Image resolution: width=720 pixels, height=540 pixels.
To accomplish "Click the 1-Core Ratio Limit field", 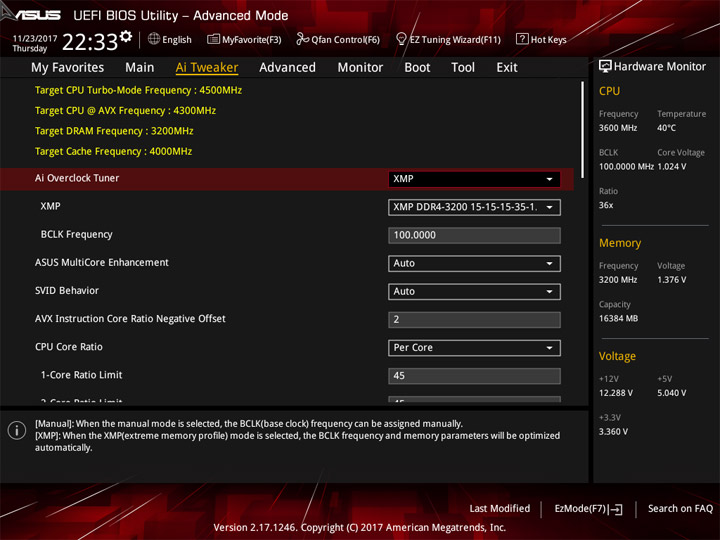I will coord(474,376).
